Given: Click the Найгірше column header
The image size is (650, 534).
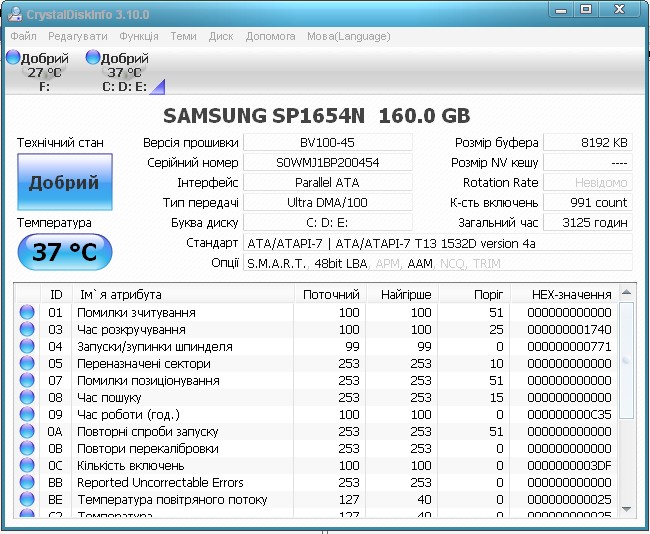Looking at the screenshot, I should click(x=403, y=294).
